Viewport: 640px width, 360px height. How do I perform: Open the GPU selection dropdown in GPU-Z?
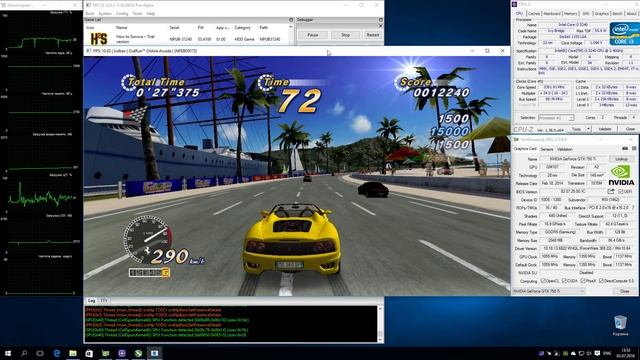pos(549,291)
